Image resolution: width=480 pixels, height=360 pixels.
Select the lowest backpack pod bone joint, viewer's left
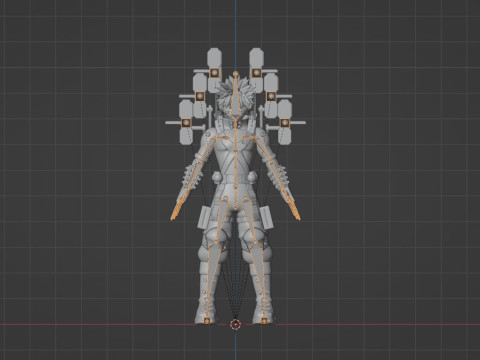click(x=186, y=123)
